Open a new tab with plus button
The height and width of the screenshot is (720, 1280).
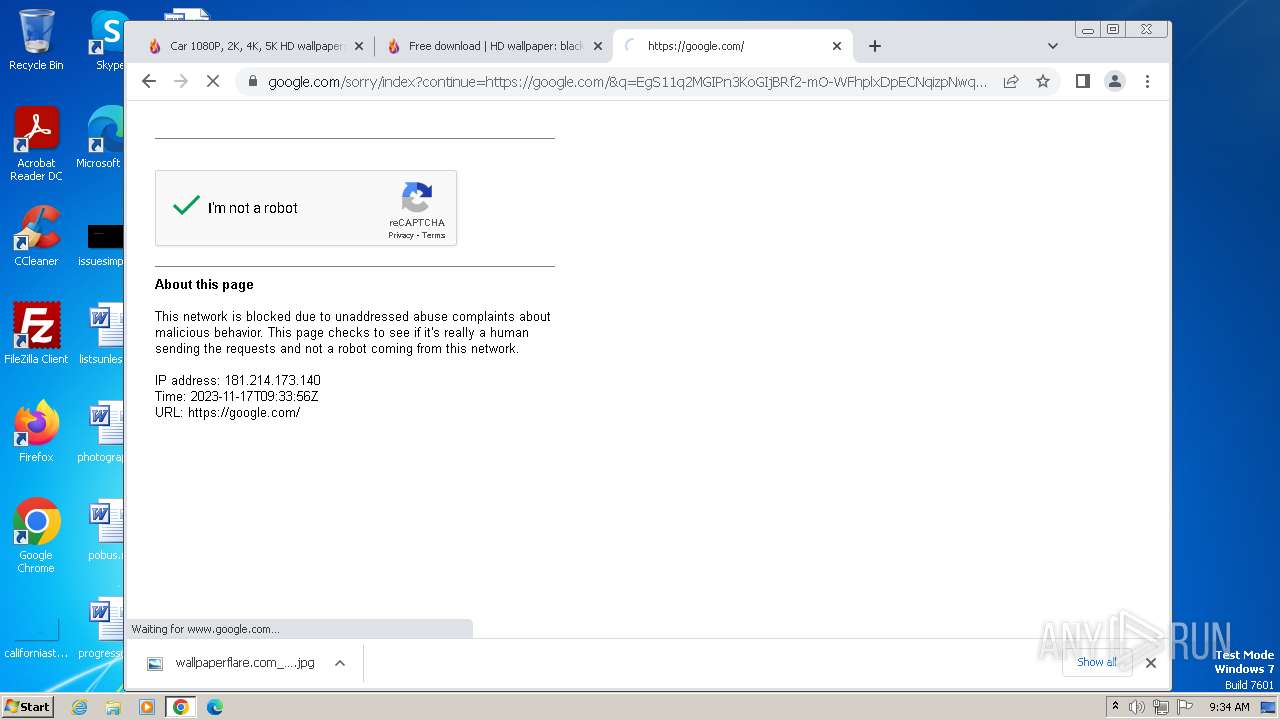tap(875, 46)
